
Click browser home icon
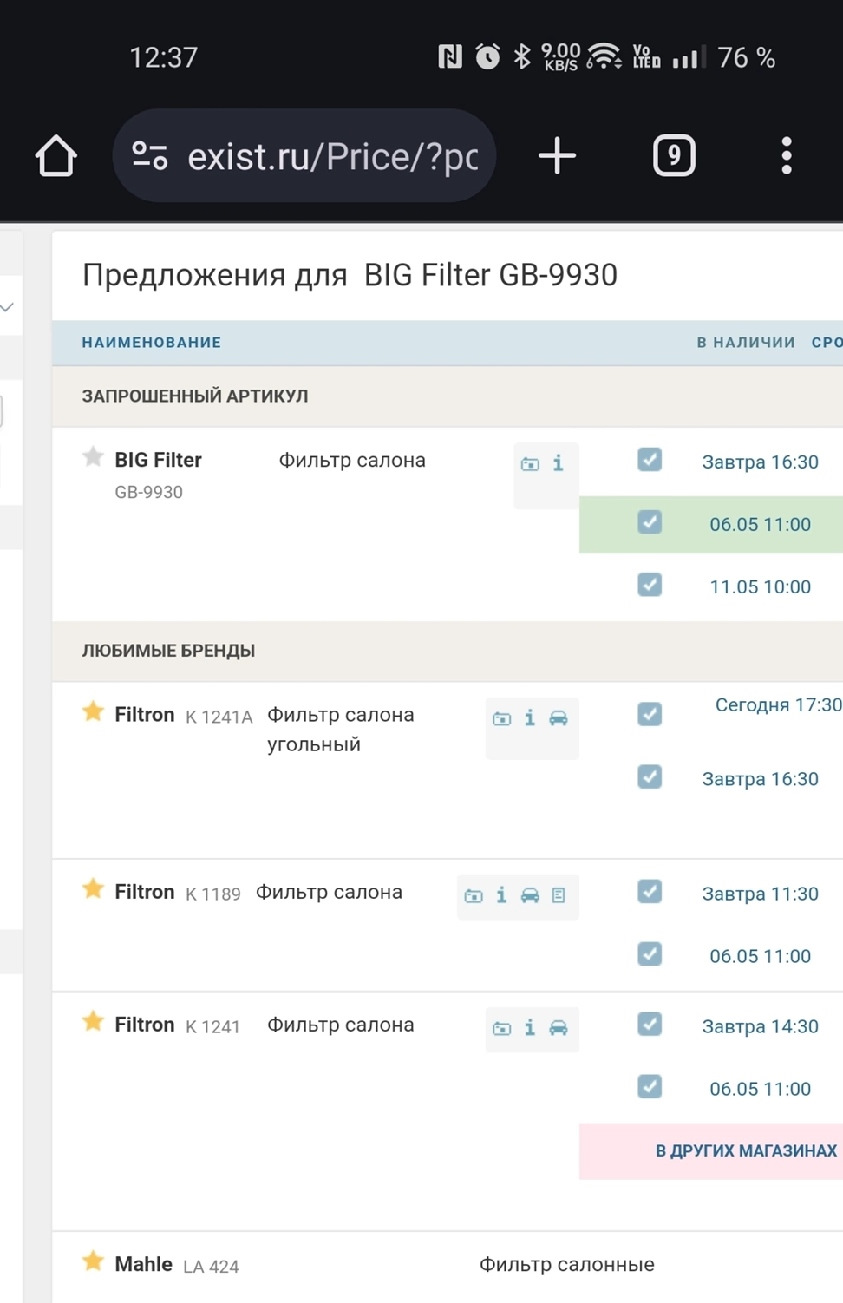[56, 156]
